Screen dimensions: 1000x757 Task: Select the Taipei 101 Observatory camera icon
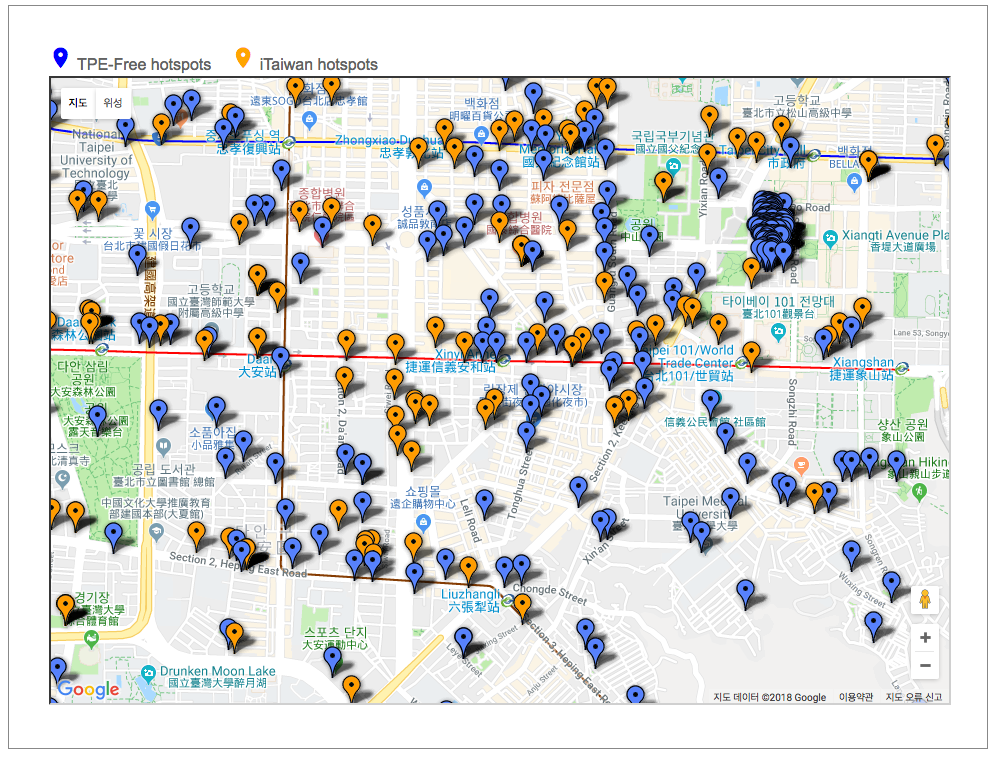click(x=777, y=331)
